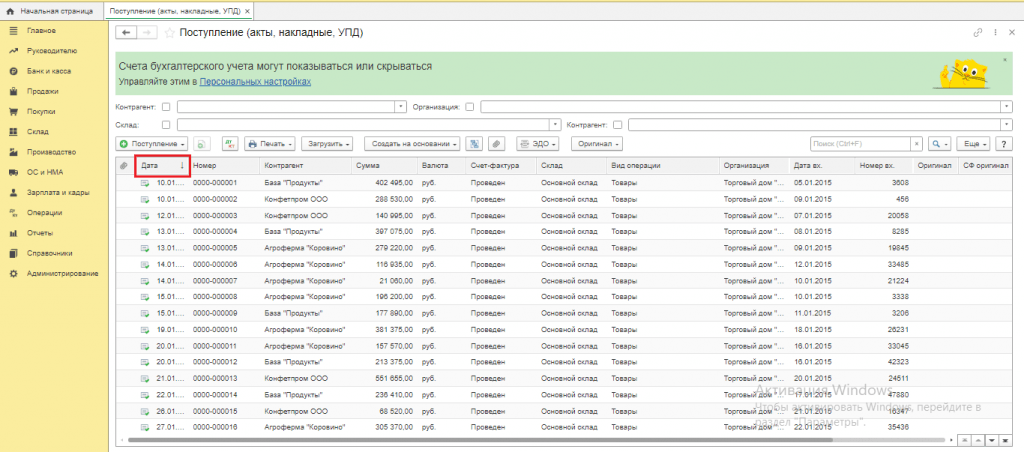
Task: Open the Персональных настройках link
Action: [x=255, y=81]
